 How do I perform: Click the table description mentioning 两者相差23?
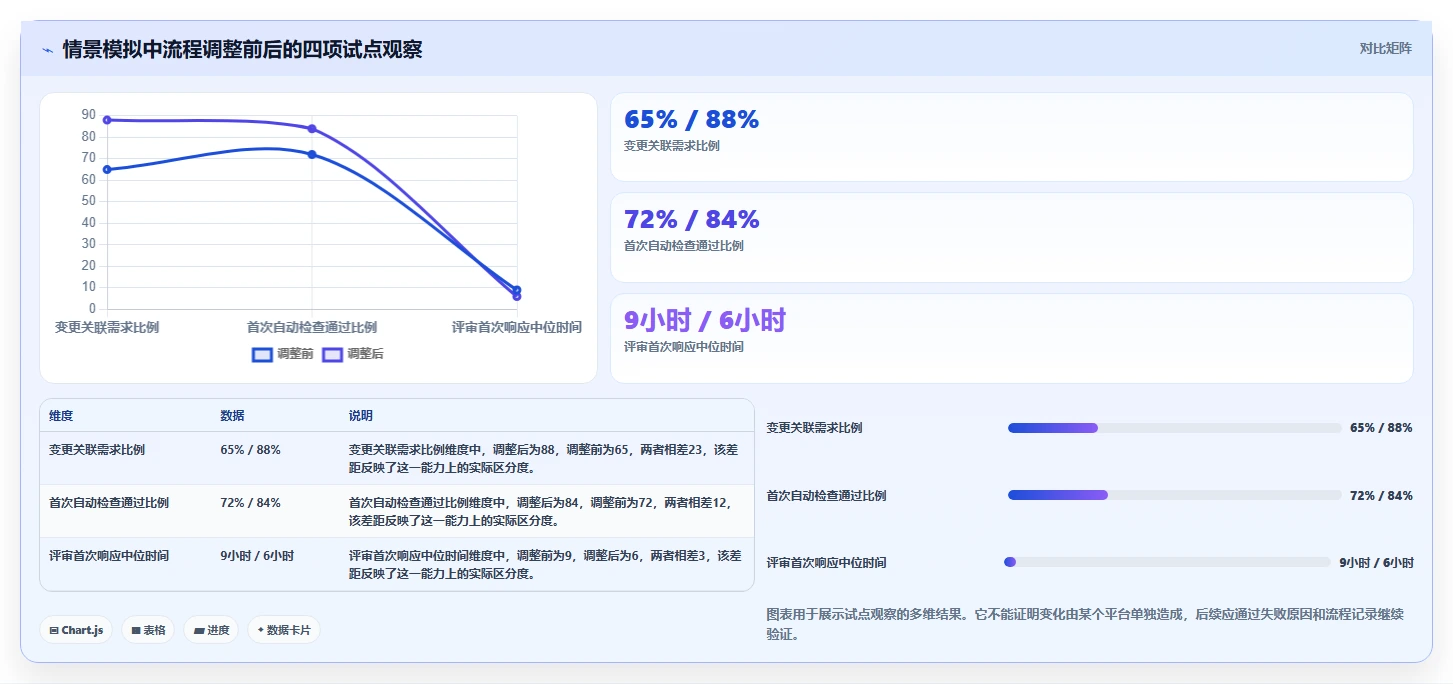pos(544,458)
